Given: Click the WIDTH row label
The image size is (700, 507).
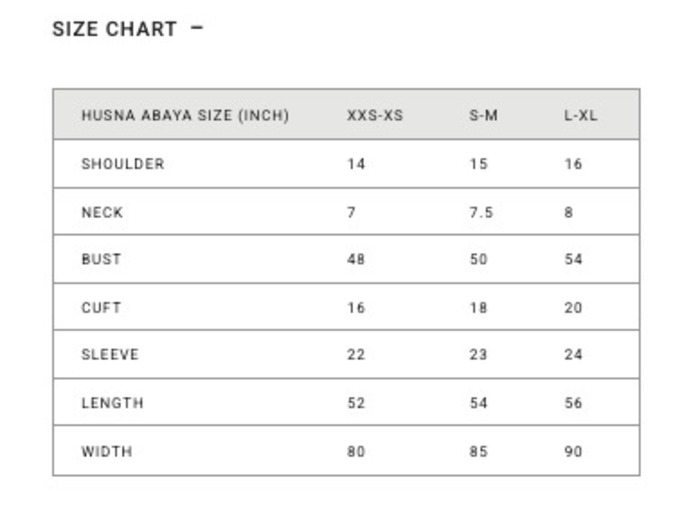Looking at the screenshot, I should pos(106,451).
